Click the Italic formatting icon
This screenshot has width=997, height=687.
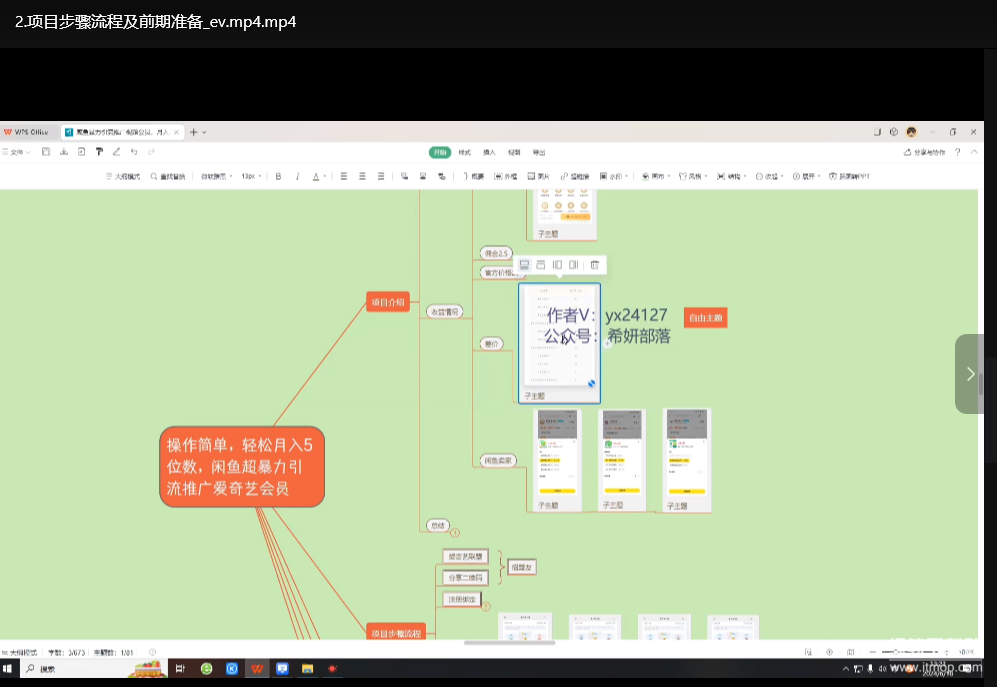point(297,176)
